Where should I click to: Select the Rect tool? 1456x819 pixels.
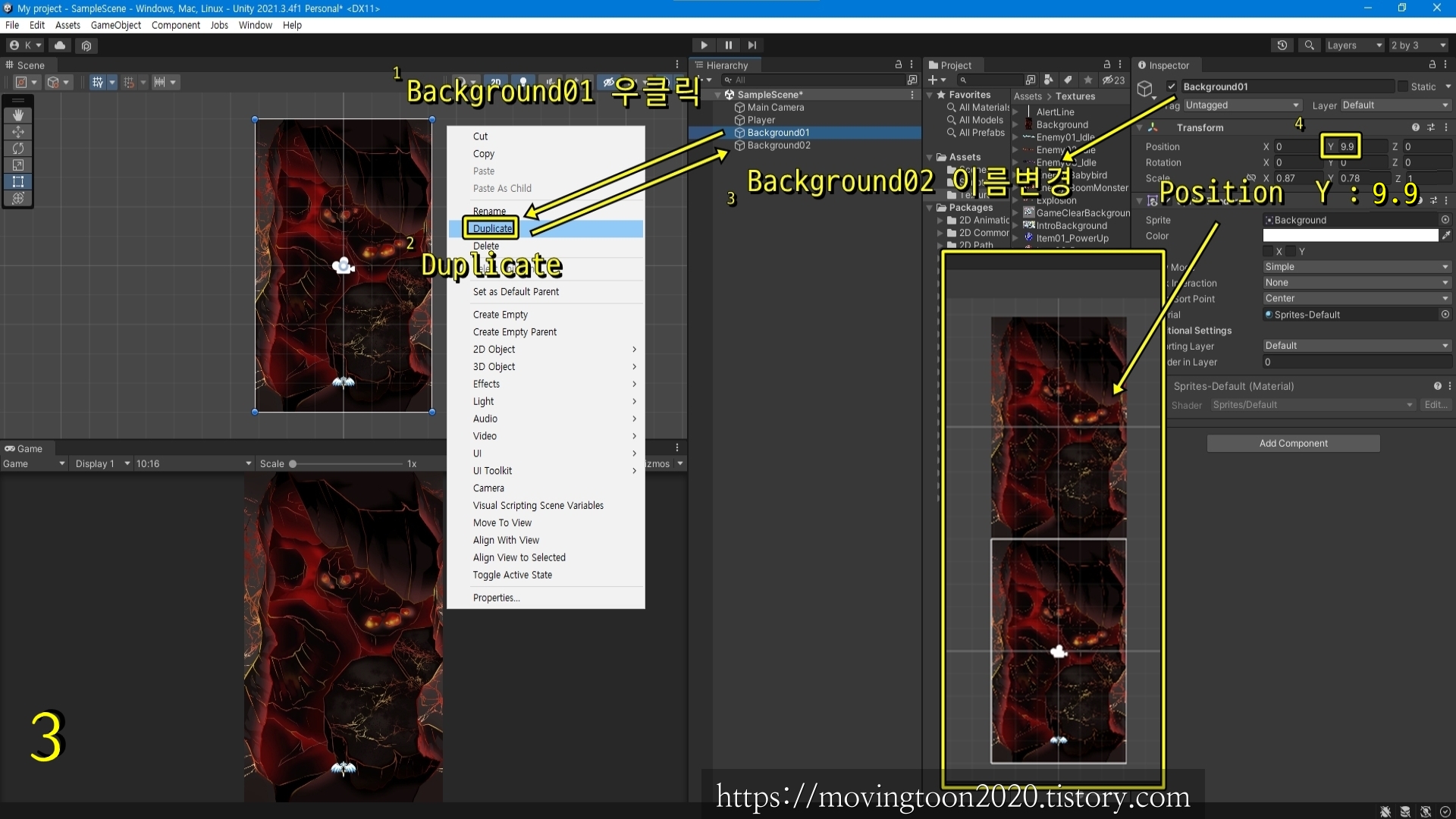pyautogui.click(x=18, y=182)
